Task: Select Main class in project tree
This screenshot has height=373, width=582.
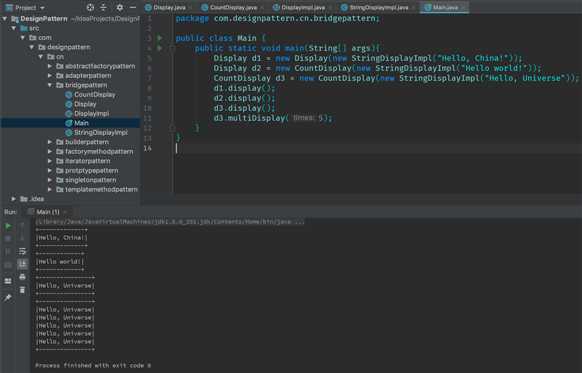Action: 81,123
